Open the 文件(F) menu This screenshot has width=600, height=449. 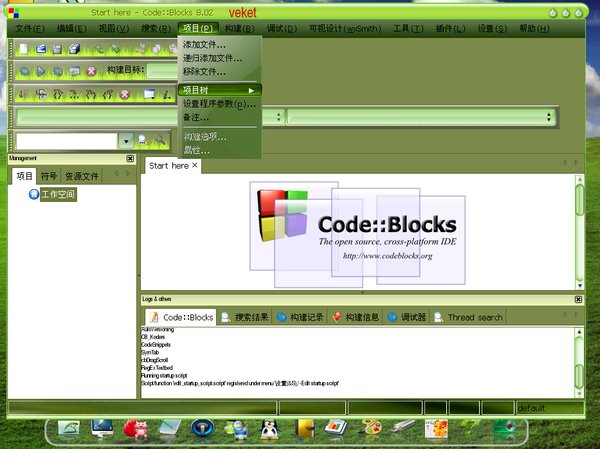pos(30,29)
